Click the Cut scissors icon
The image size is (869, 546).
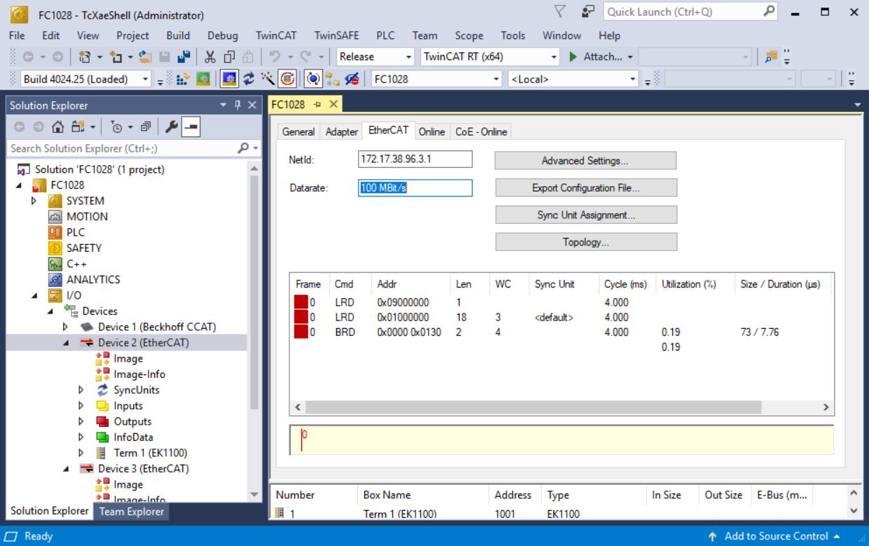click(x=210, y=57)
